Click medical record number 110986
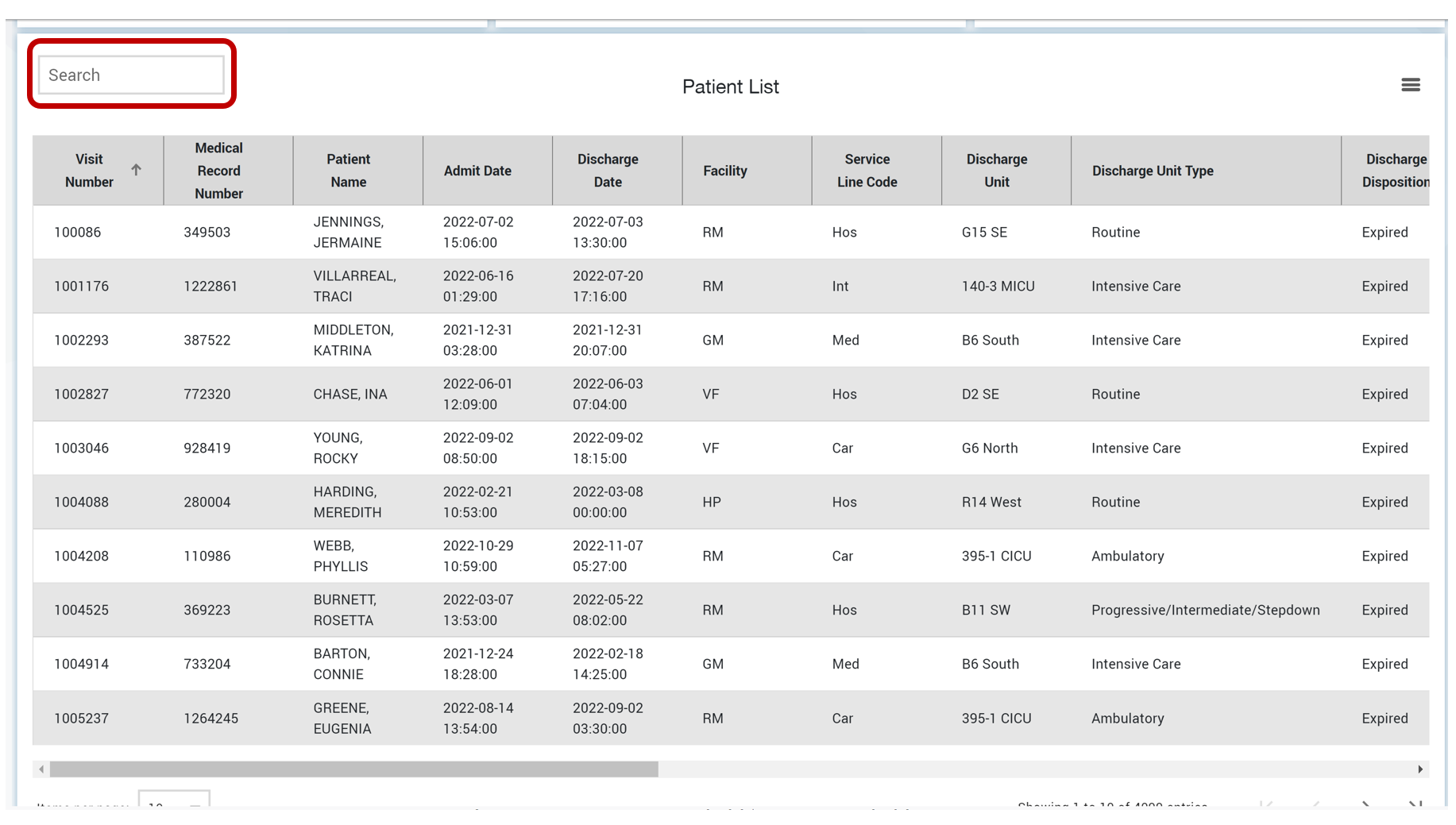The height and width of the screenshot is (825, 1456). point(207,557)
